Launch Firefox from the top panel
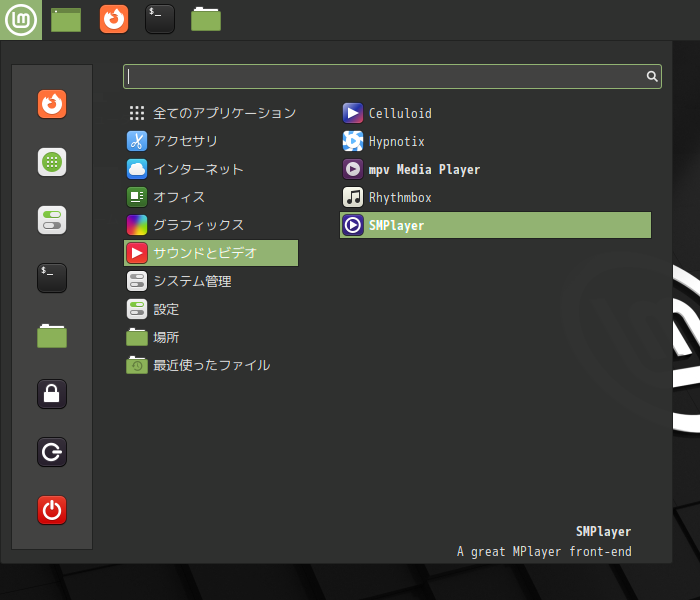700x600 pixels. coord(114,20)
